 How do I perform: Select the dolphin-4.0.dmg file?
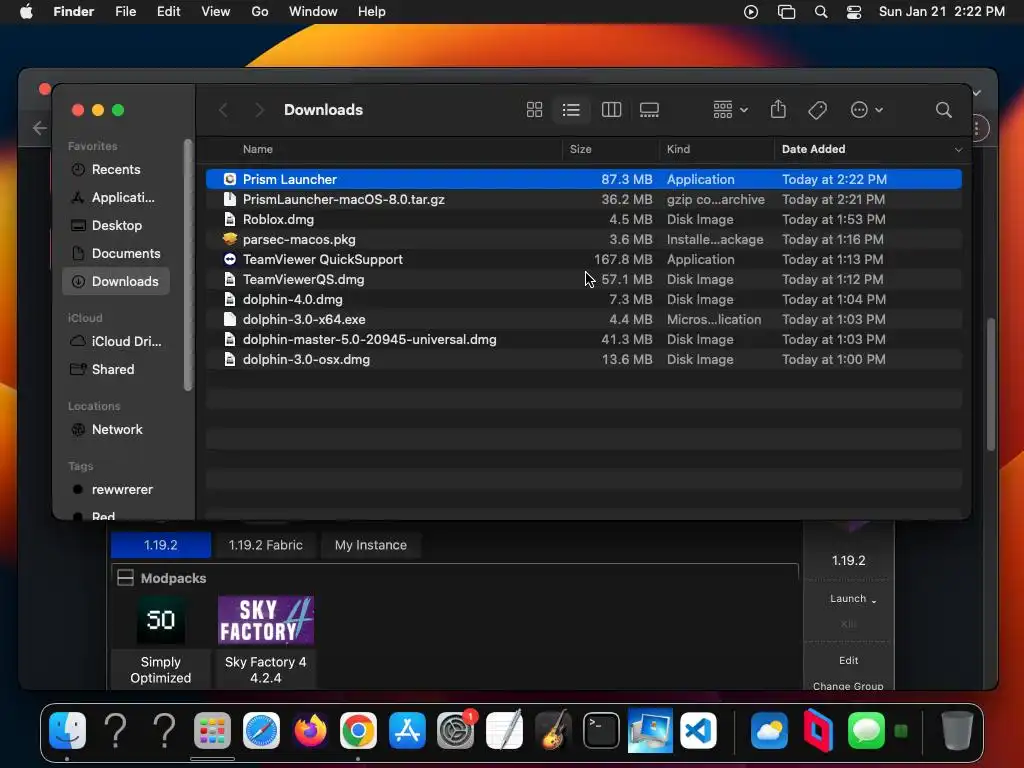[x=584, y=300]
